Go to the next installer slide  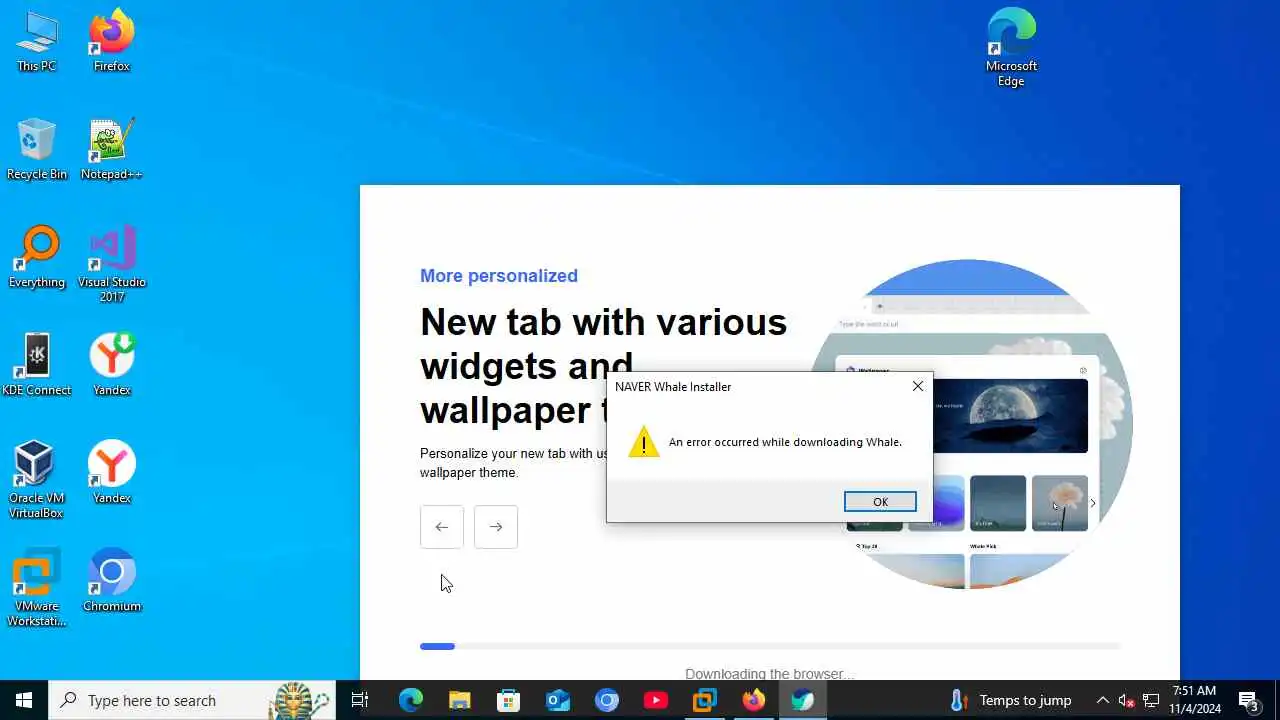coord(496,527)
